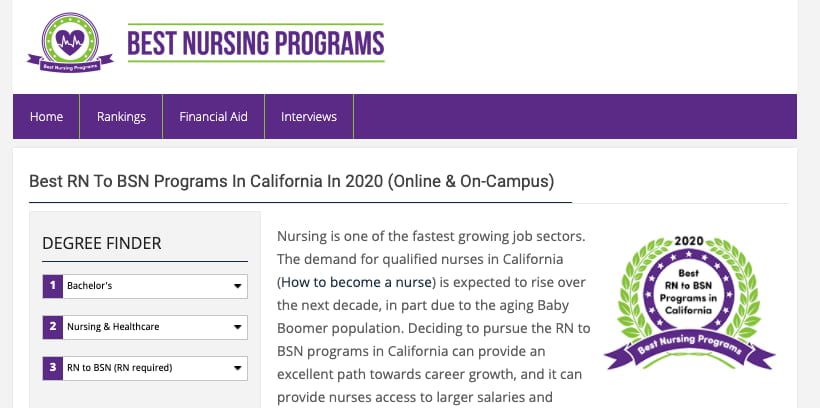
Task: Open the Rankings menu item
Action: pyautogui.click(x=121, y=117)
